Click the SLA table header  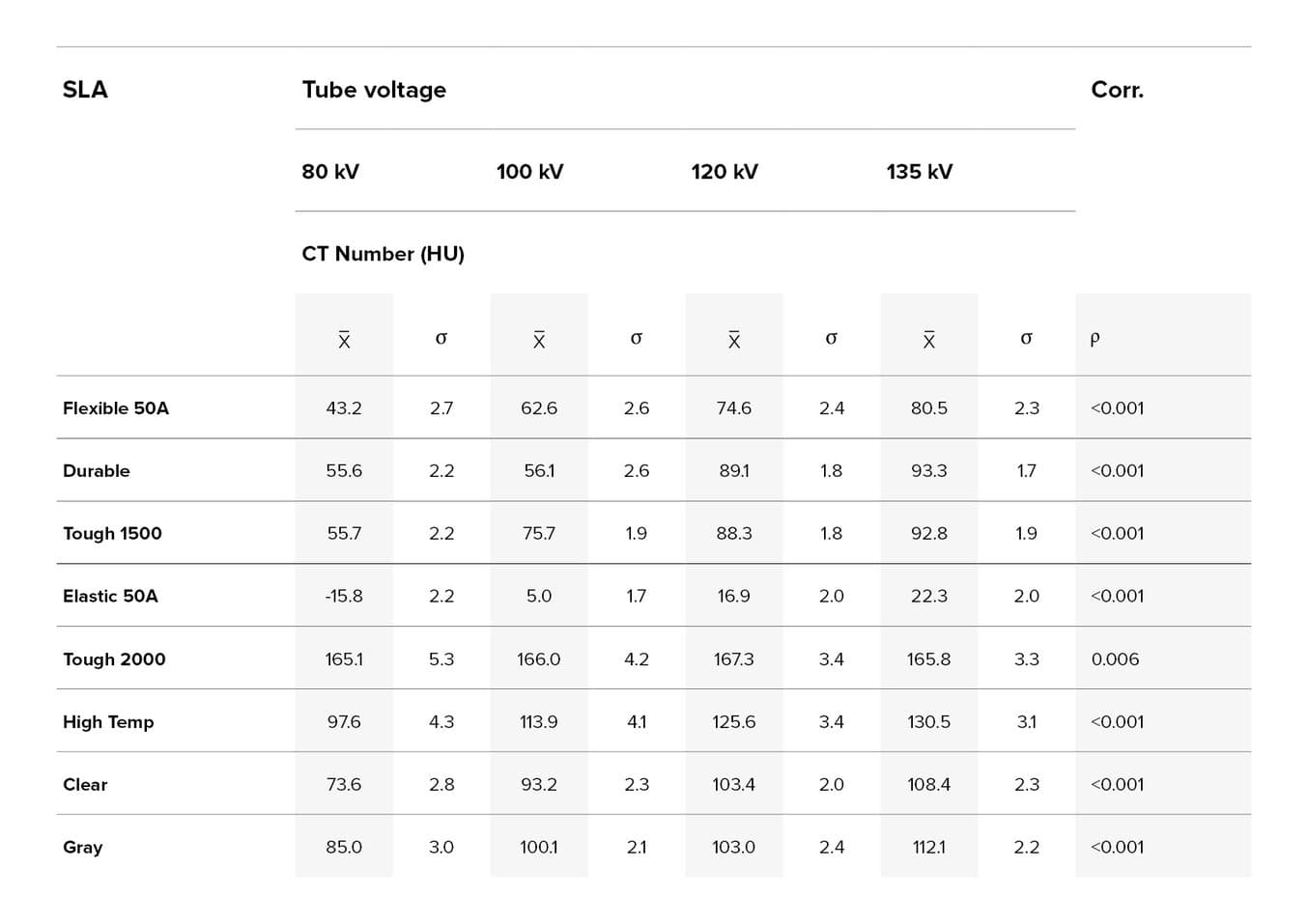point(85,90)
